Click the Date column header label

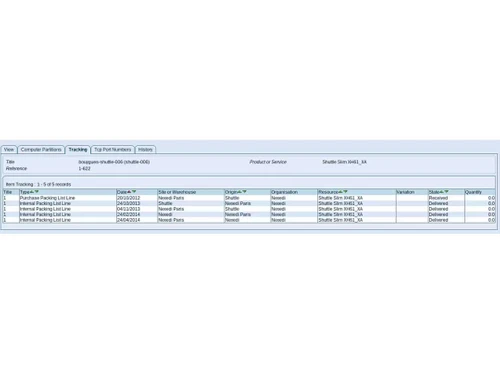click(122, 192)
